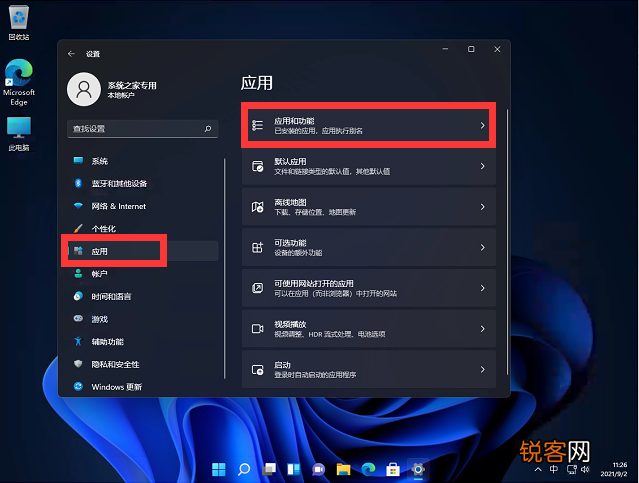Expand the 可选功能 chevron arrow

483,247
